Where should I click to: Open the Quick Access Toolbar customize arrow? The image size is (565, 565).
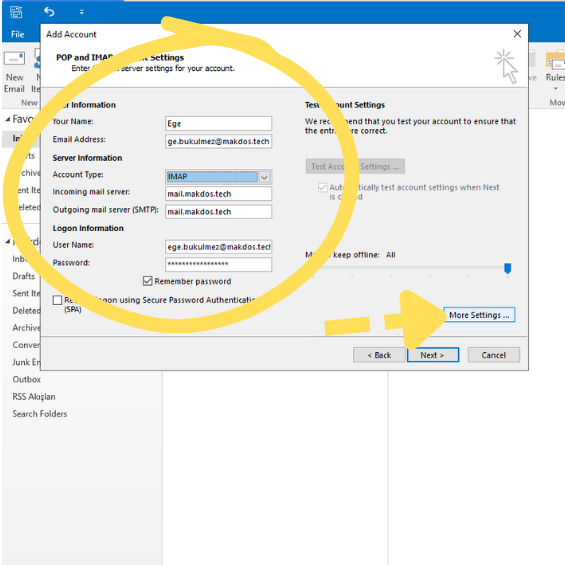point(82,12)
